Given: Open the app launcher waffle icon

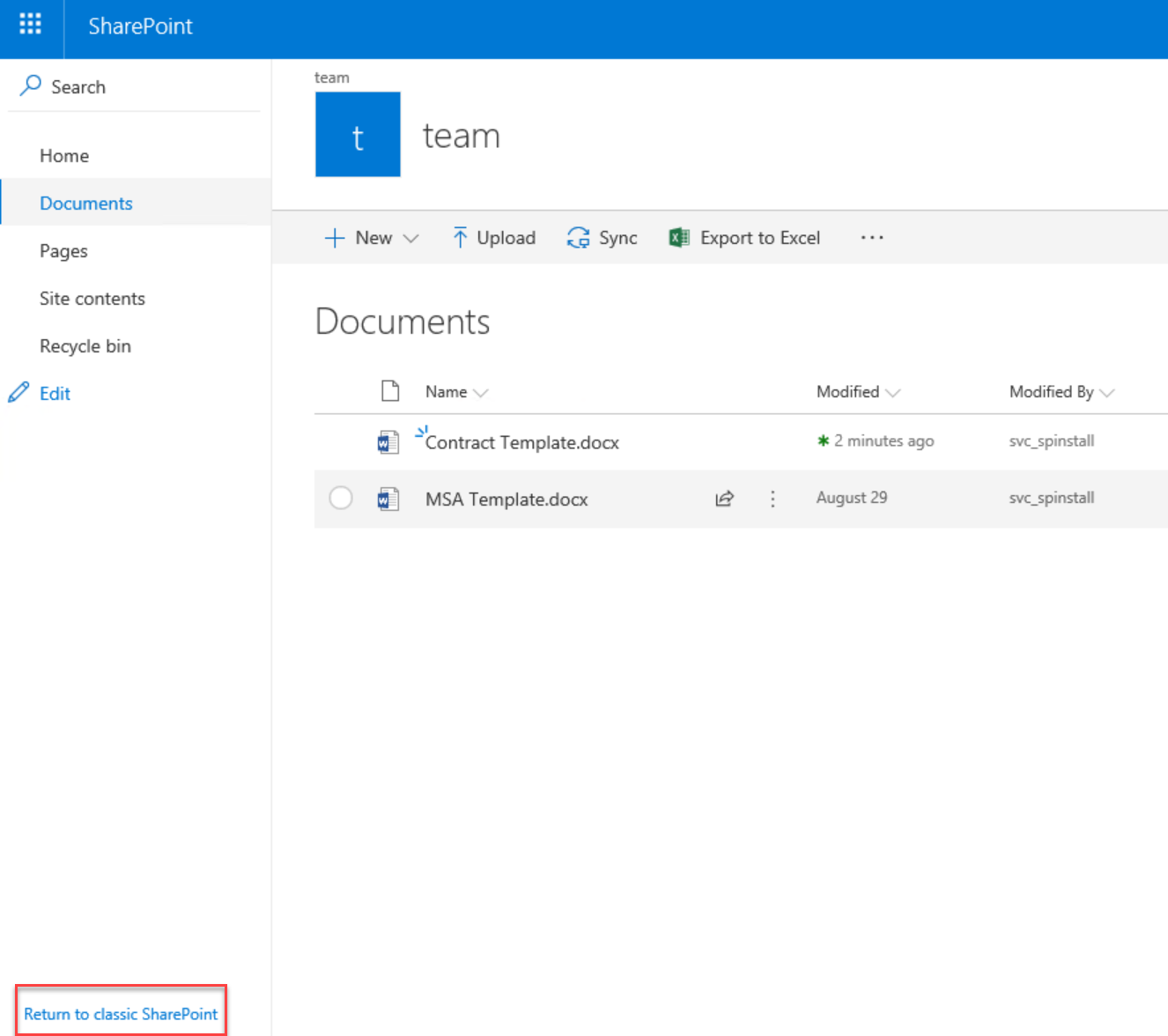Looking at the screenshot, I should coord(31,25).
